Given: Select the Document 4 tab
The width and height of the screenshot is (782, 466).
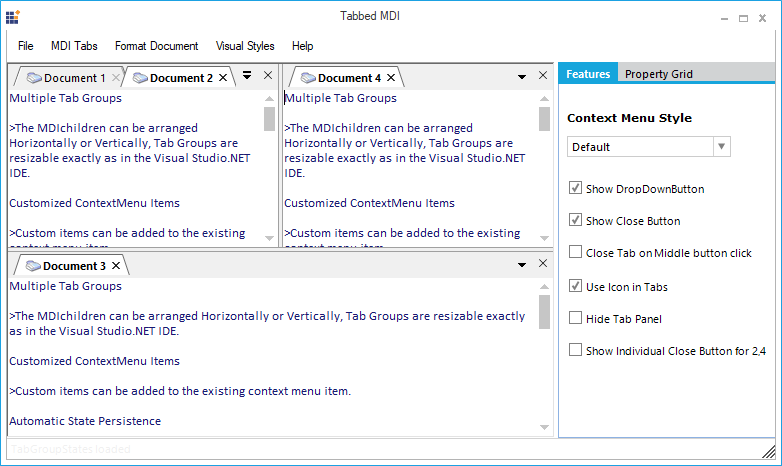Looking at the screenshot, I should click(x=349, y=78).
